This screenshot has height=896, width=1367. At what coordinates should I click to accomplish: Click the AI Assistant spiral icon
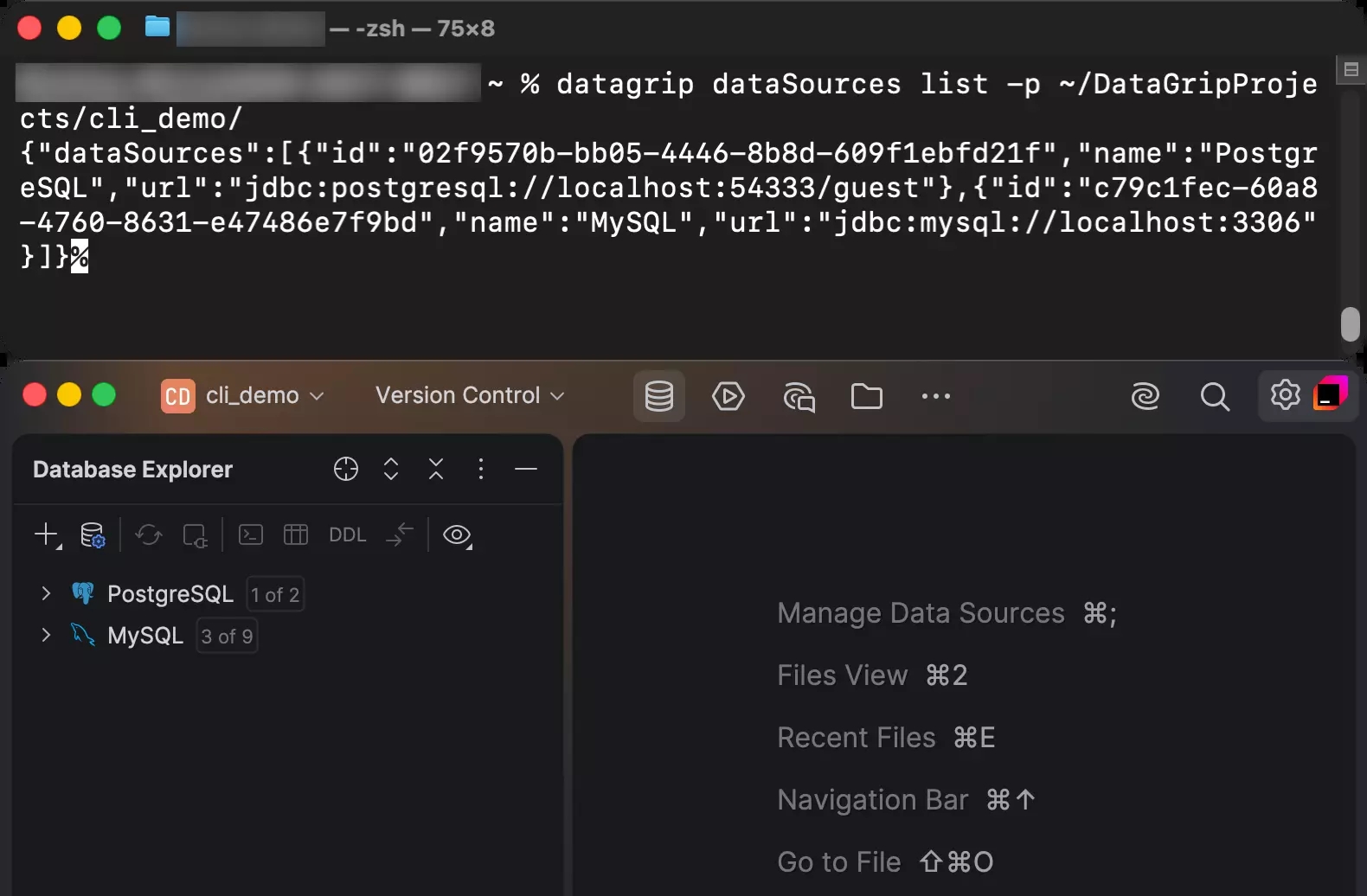(x=1145, y=396)
